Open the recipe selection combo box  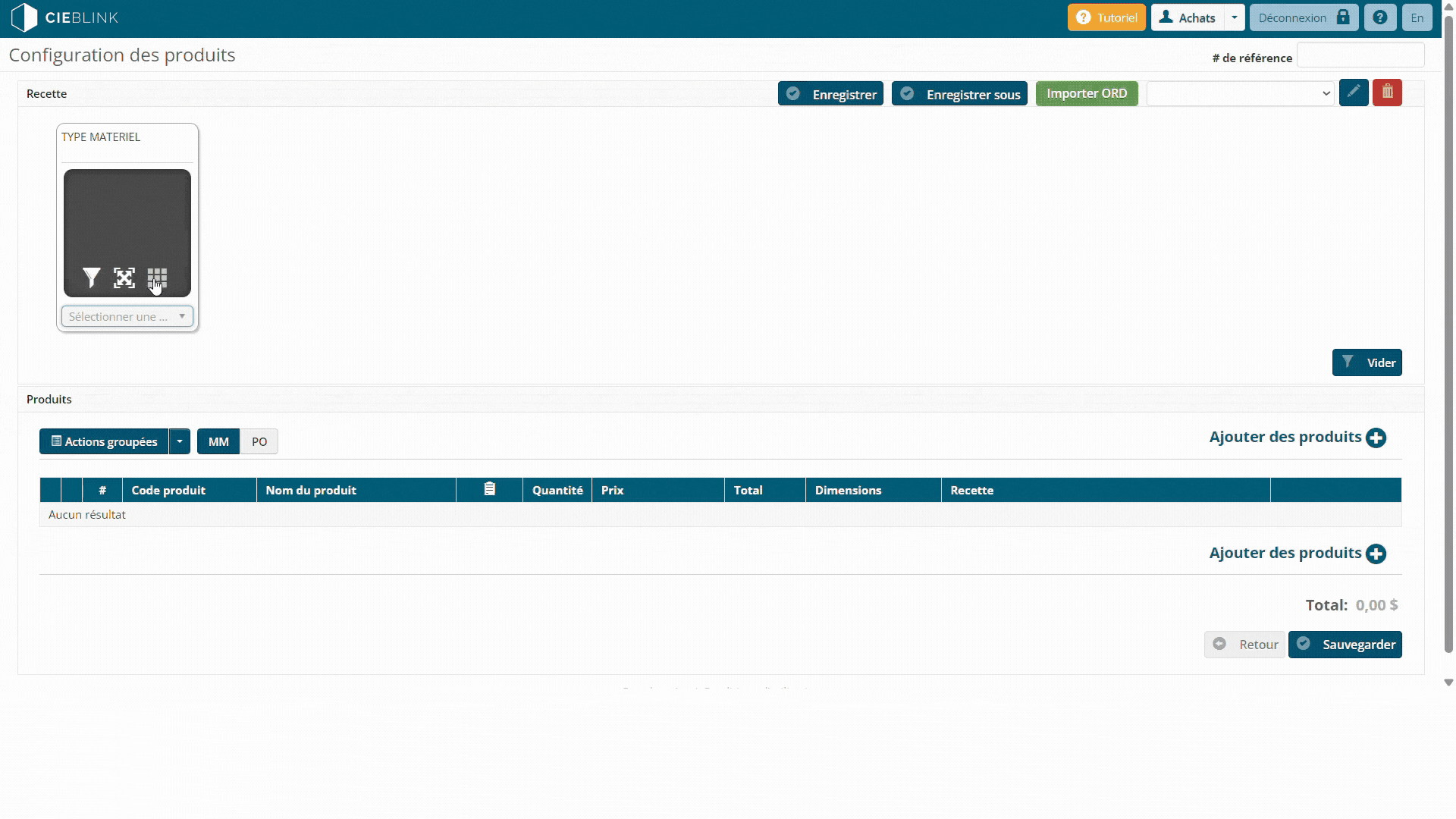1240,93
